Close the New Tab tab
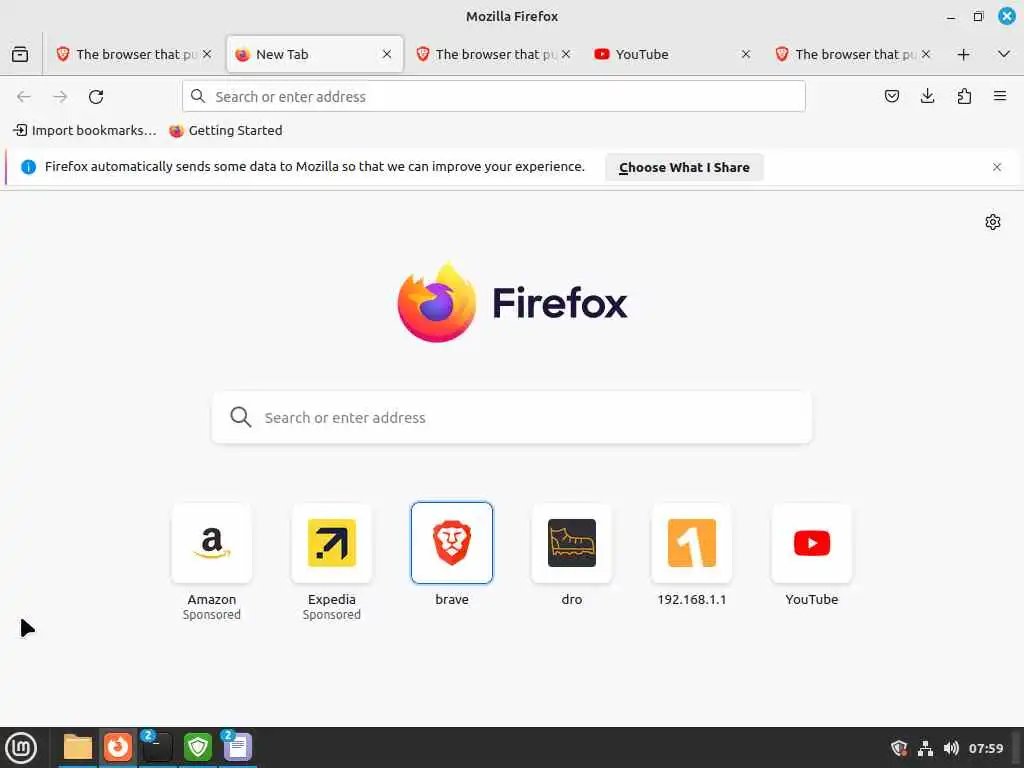The width and height of the screenshot is (1024, 768). [x=387, y=54]
